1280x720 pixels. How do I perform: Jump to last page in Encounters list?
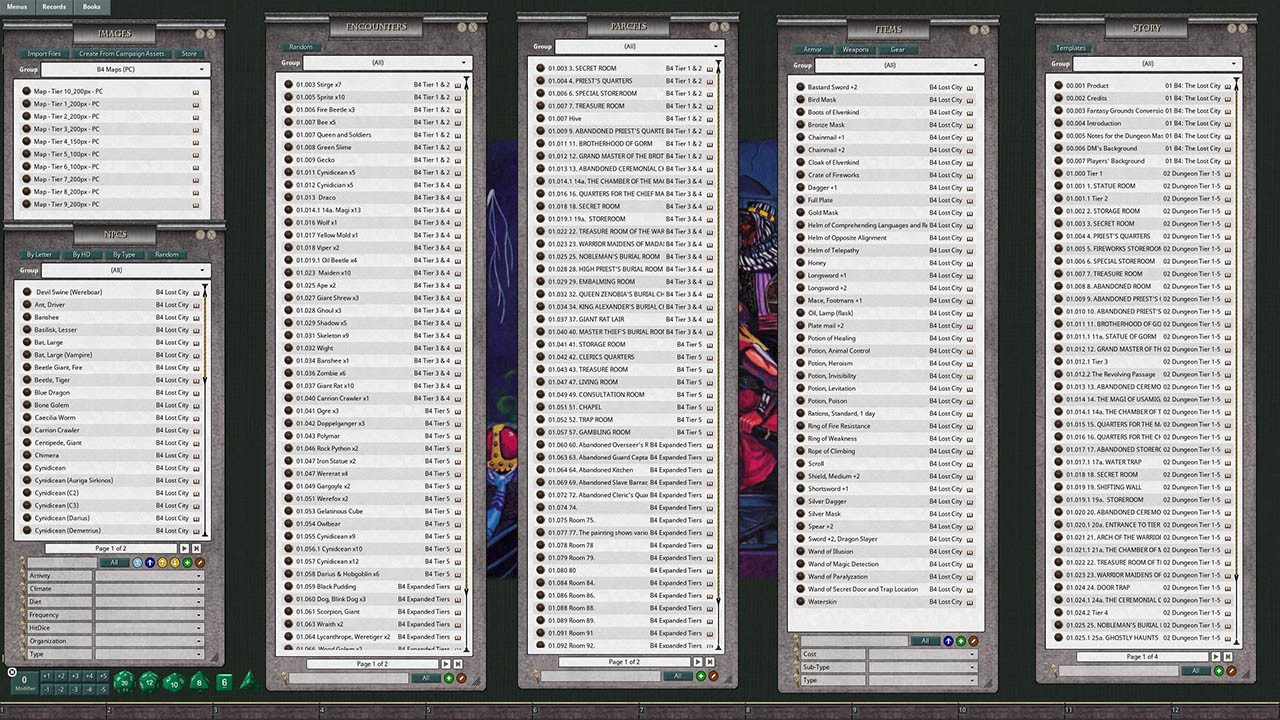458,664
